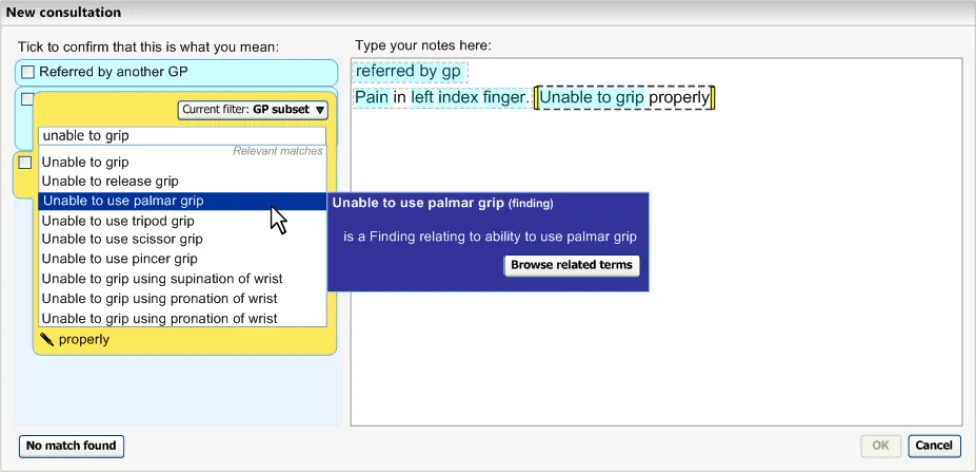
Task: Select 'Unable to grip' from the matches list
Action: (85, 162)
